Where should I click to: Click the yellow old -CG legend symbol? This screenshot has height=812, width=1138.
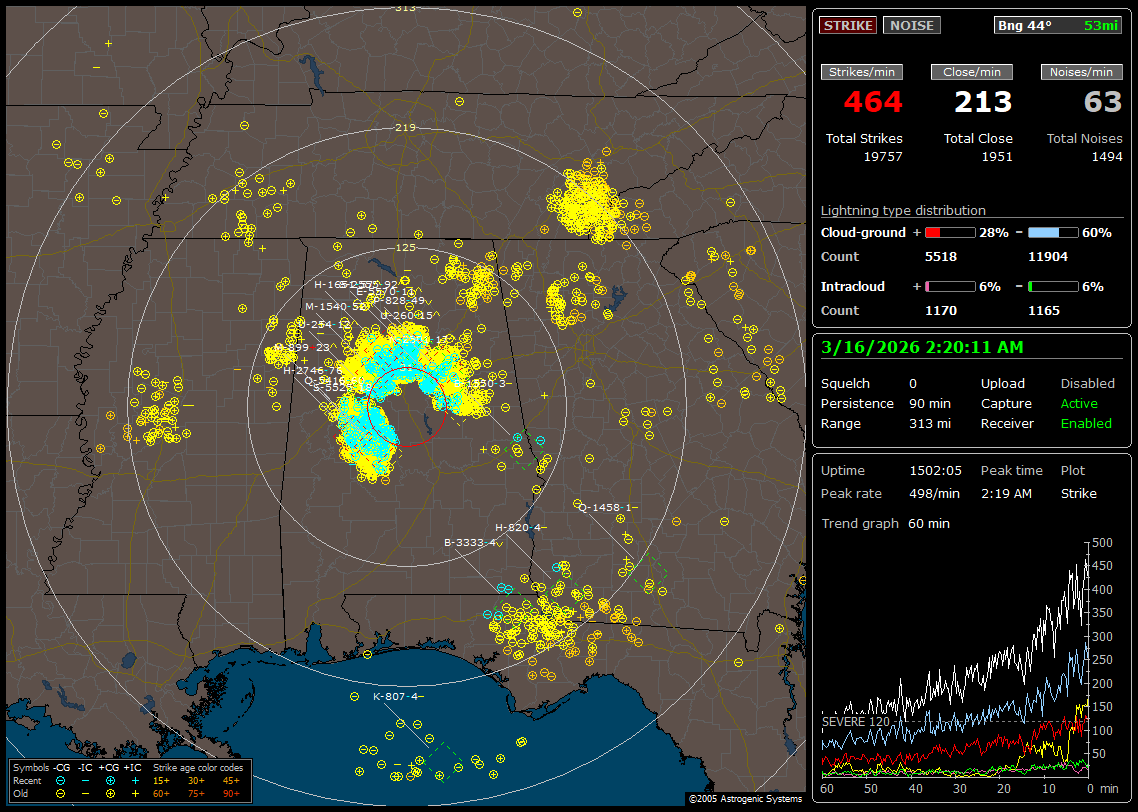coord(61,792)
